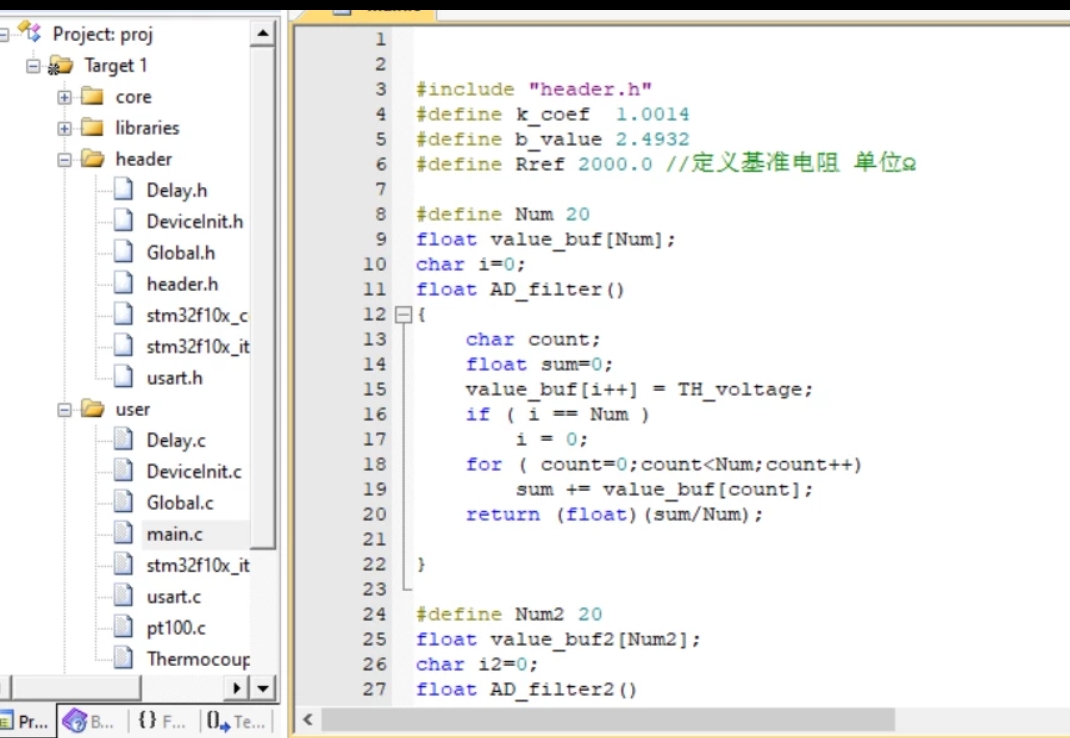Select Delay.c under user folder
This screenshot has width=1070, height=738.
pyautogui.click(x=176, y=441)
